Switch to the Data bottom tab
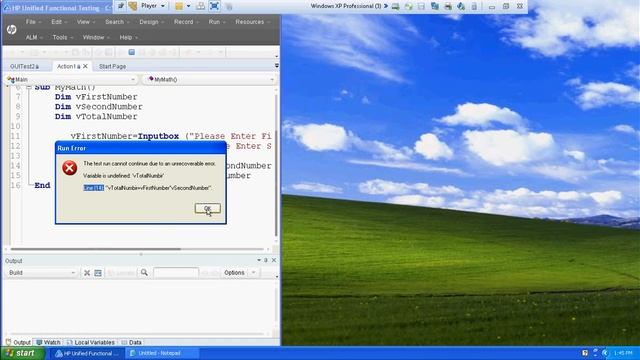640x360 pixels. pyautogui.click(x=131, y=342)
